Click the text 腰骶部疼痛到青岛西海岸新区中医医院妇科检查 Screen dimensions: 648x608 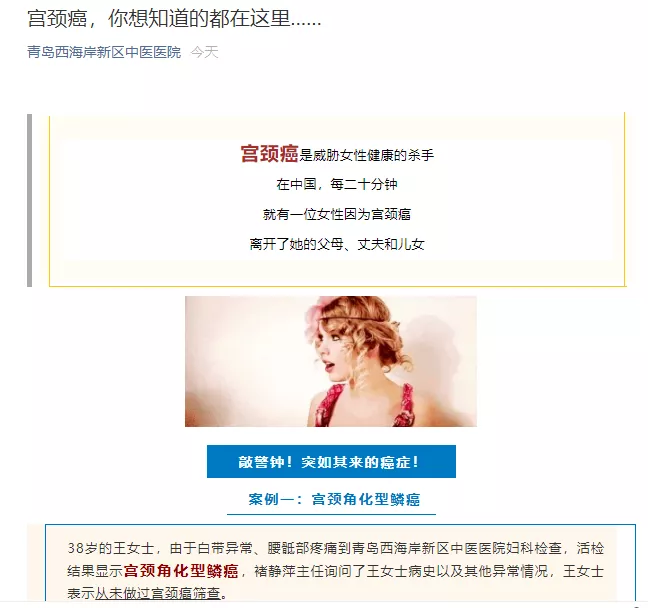(x=415, y=548)
